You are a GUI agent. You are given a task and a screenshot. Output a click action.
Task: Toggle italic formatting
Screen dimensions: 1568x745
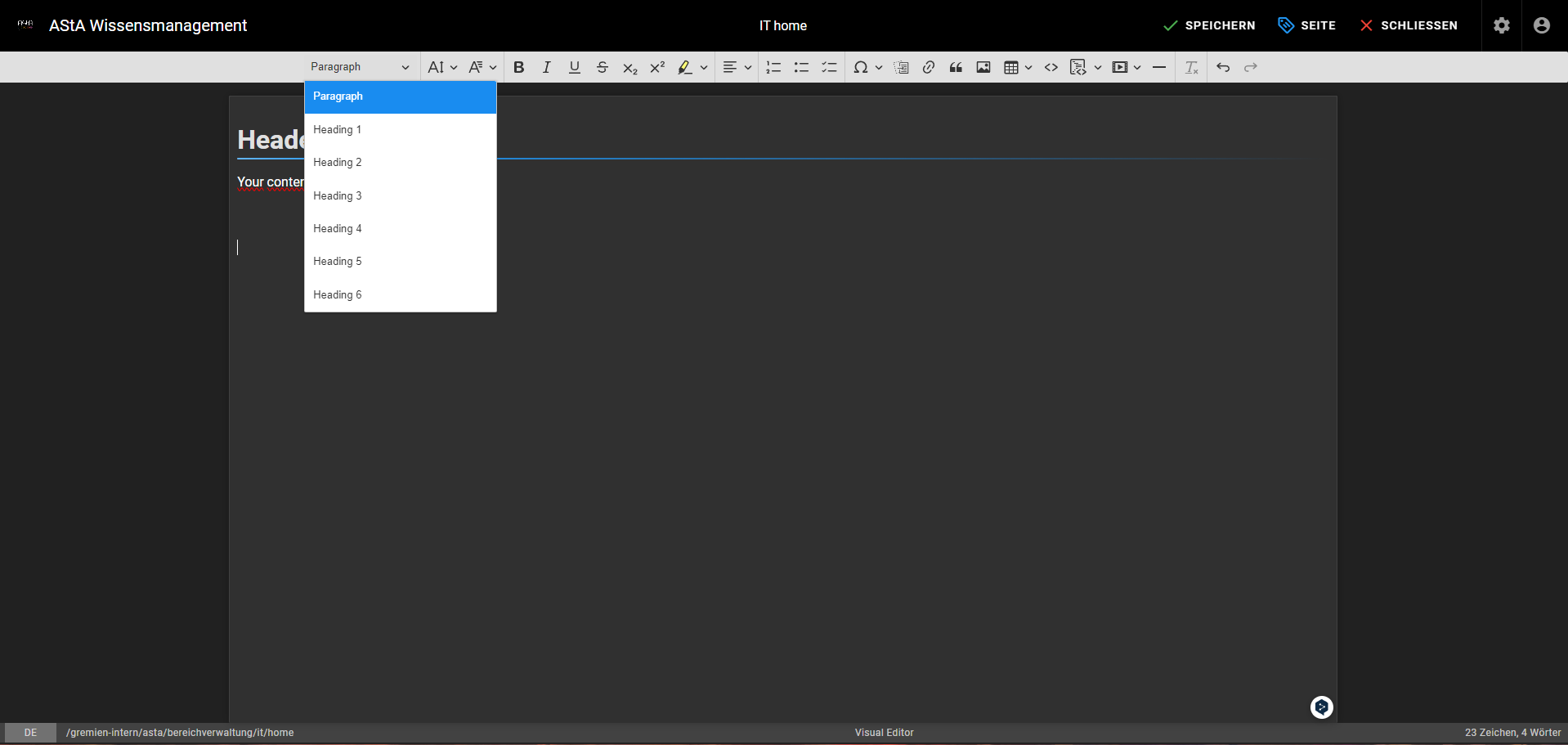click(x=547, y=67)
